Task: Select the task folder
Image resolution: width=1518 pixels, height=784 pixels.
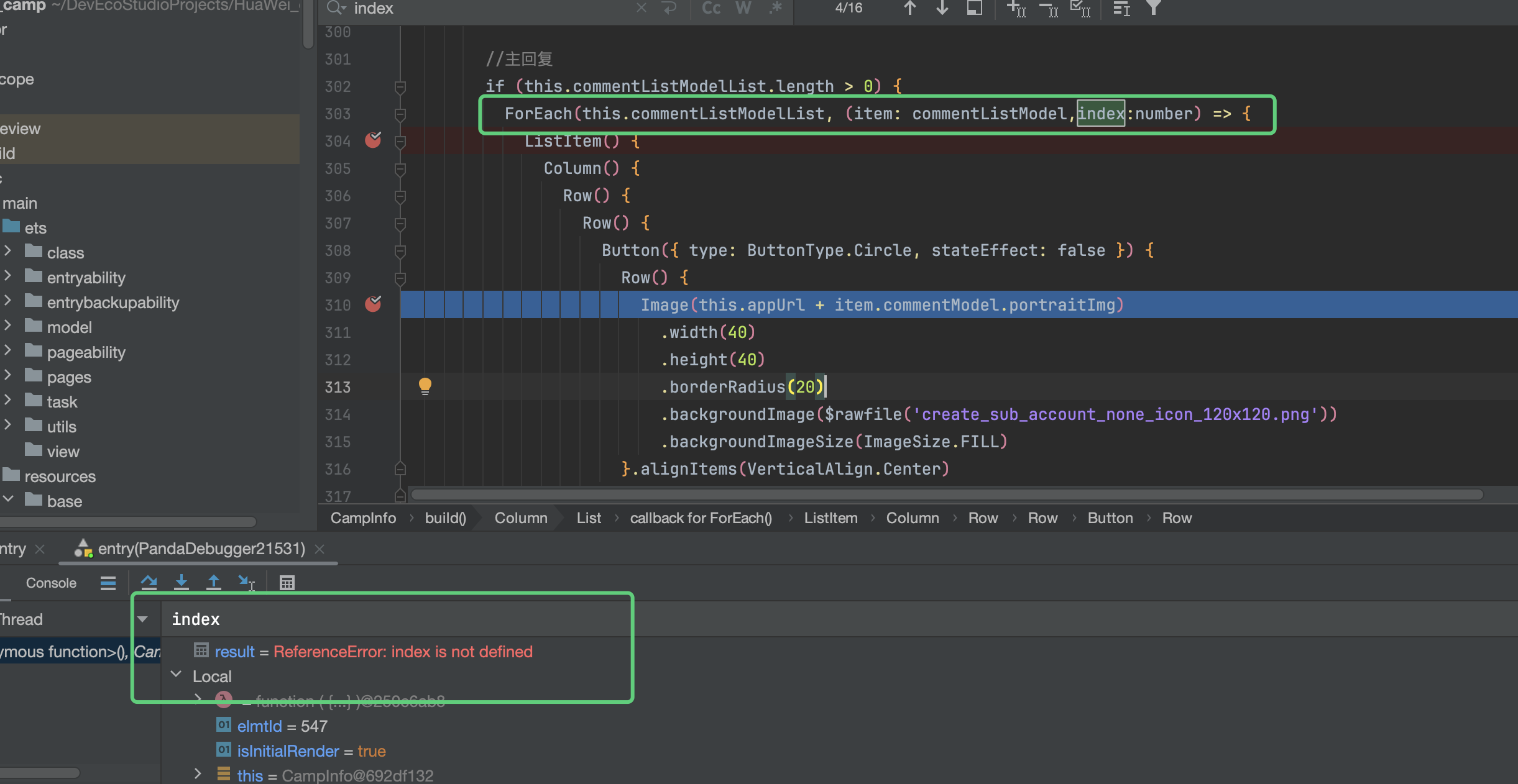Action: pos(62,402)
